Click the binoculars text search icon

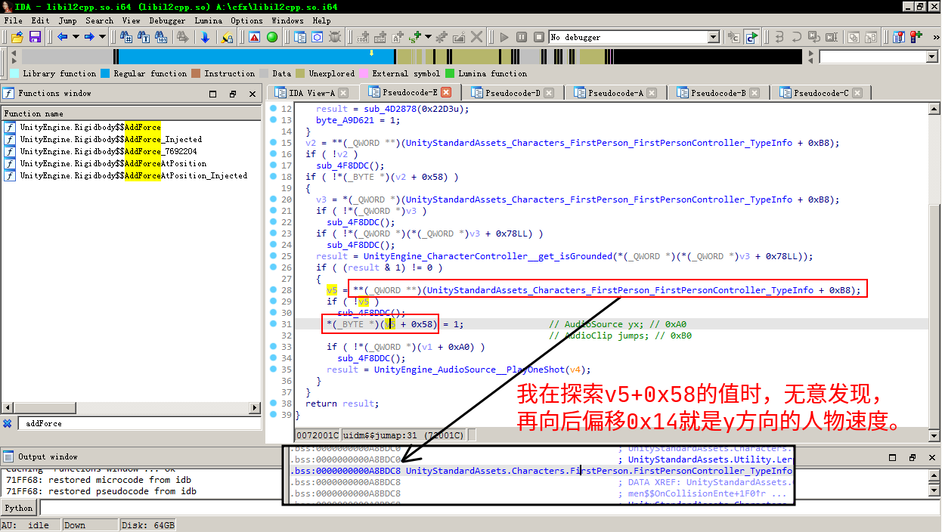click(144, 37)
